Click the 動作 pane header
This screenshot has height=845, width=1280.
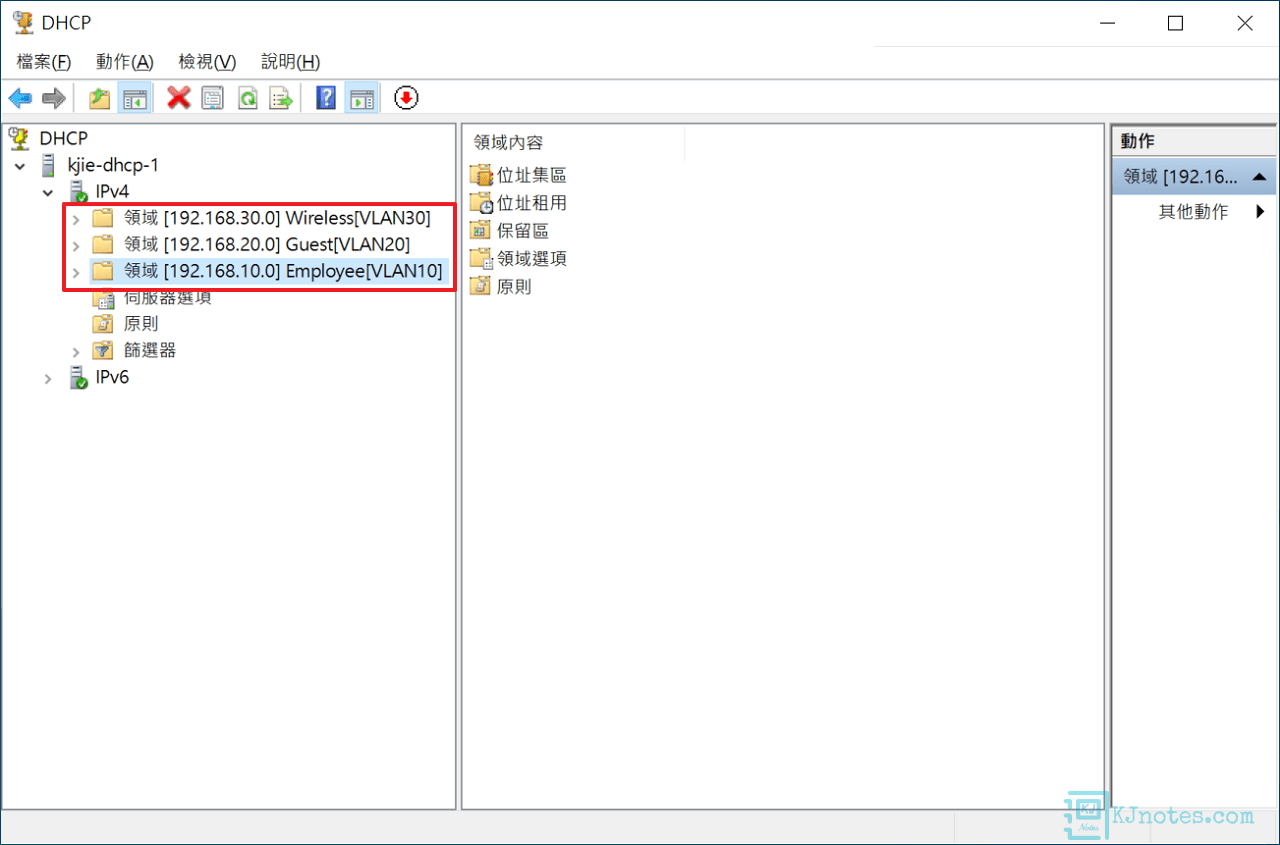[1194, 142]
